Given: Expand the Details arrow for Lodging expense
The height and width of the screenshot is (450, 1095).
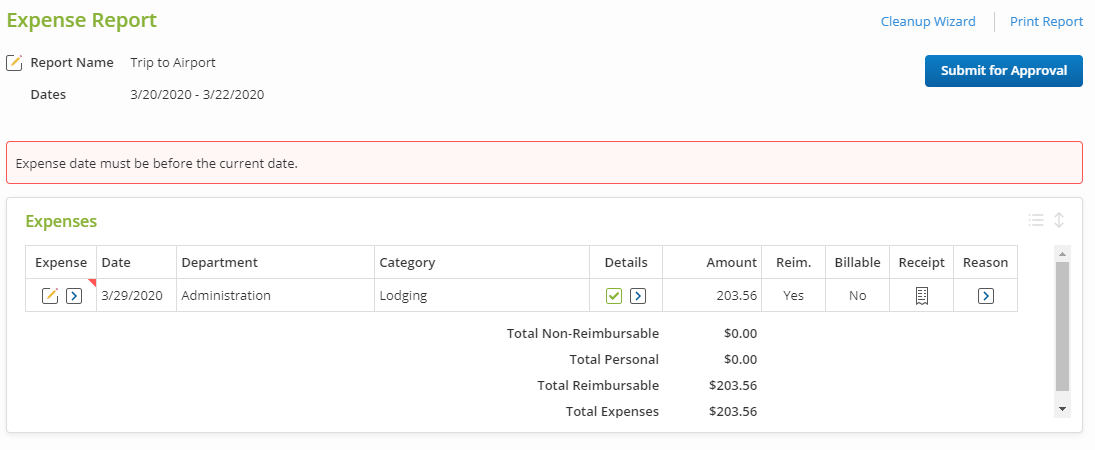Looking at the screenshot, I should (638, 296).
